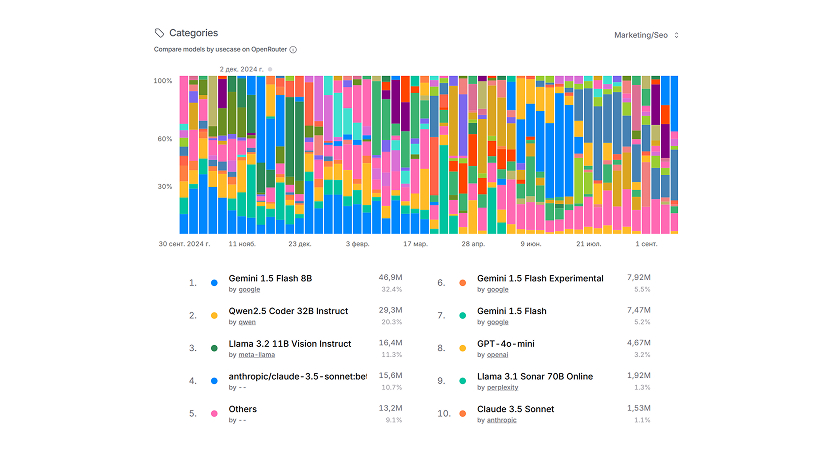Image resolution: width=840 pixels, height=450 pixels.
Task: Click the orange dot beside Gemini 1.5 Flash Experimental
Action: 462,283
